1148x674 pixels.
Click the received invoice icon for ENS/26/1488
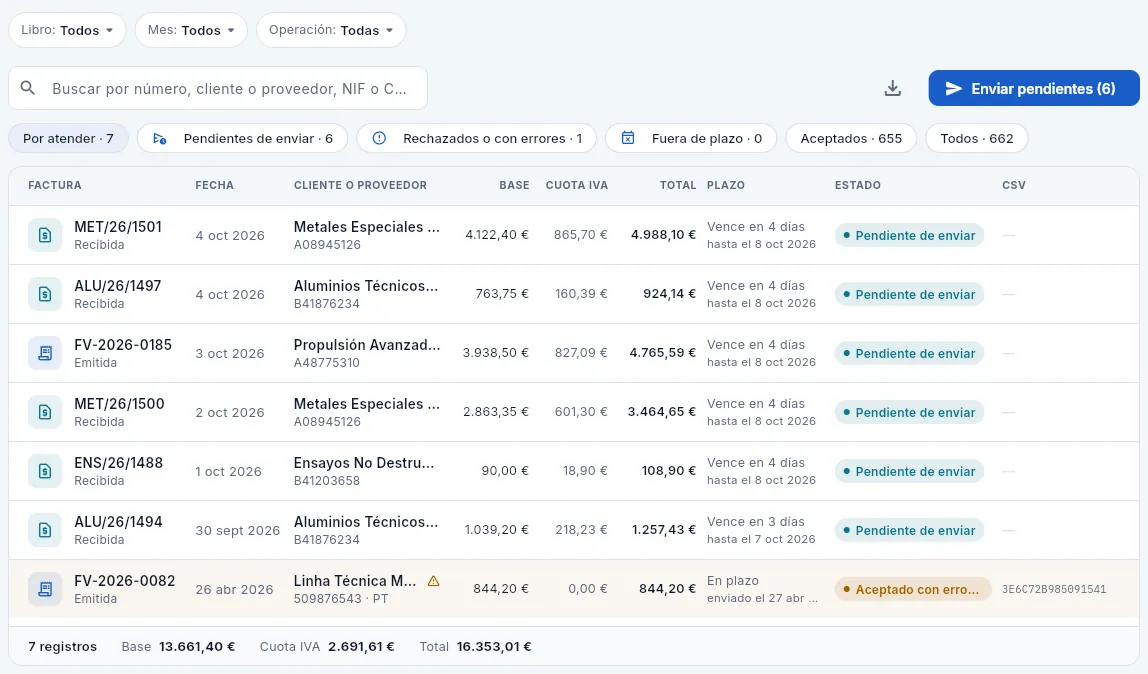45,471
